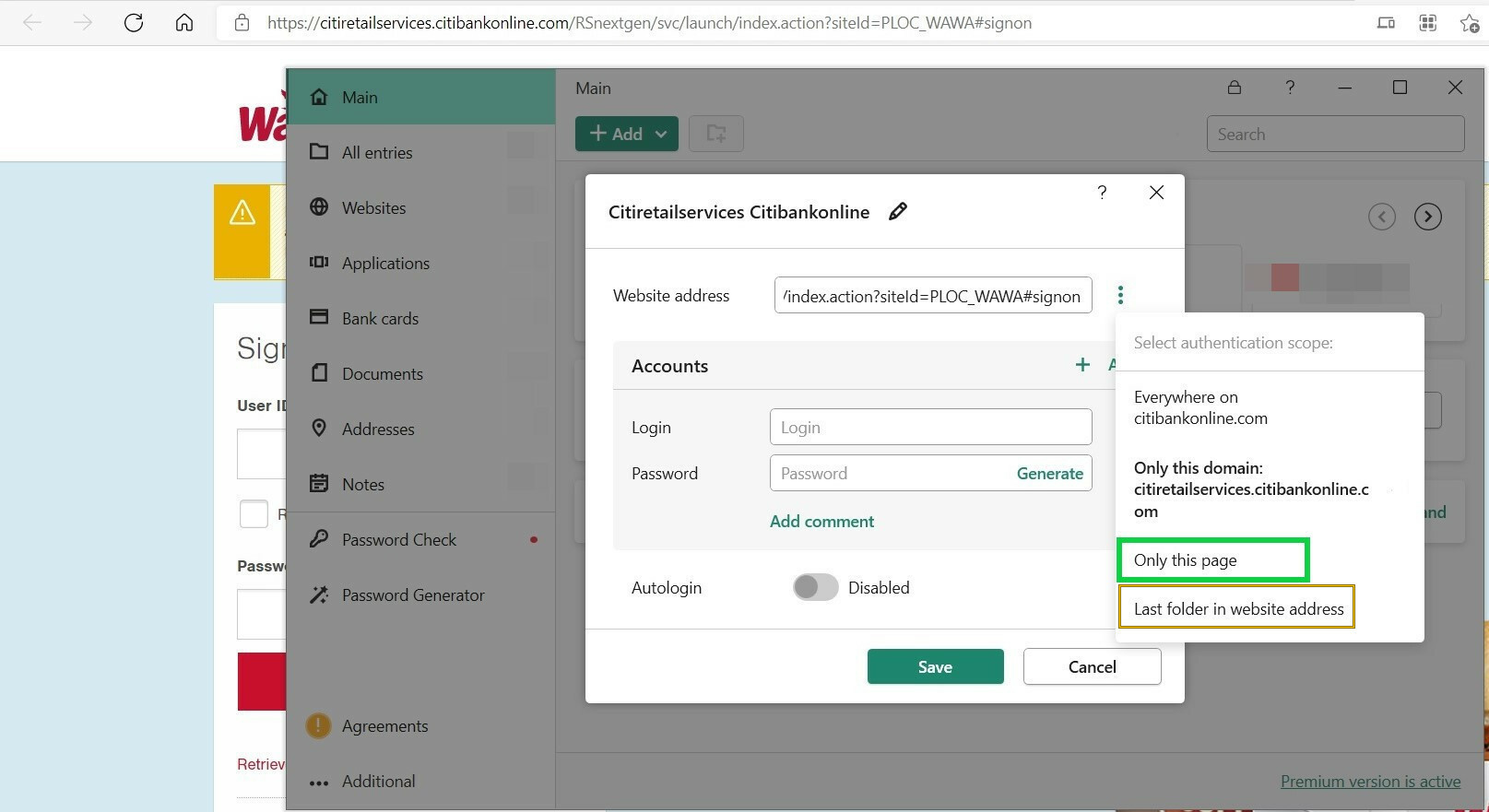Open Documents category in sidebar
Image resolution: width=1489 pixels, height=812 pixels.
click(421, 373)
